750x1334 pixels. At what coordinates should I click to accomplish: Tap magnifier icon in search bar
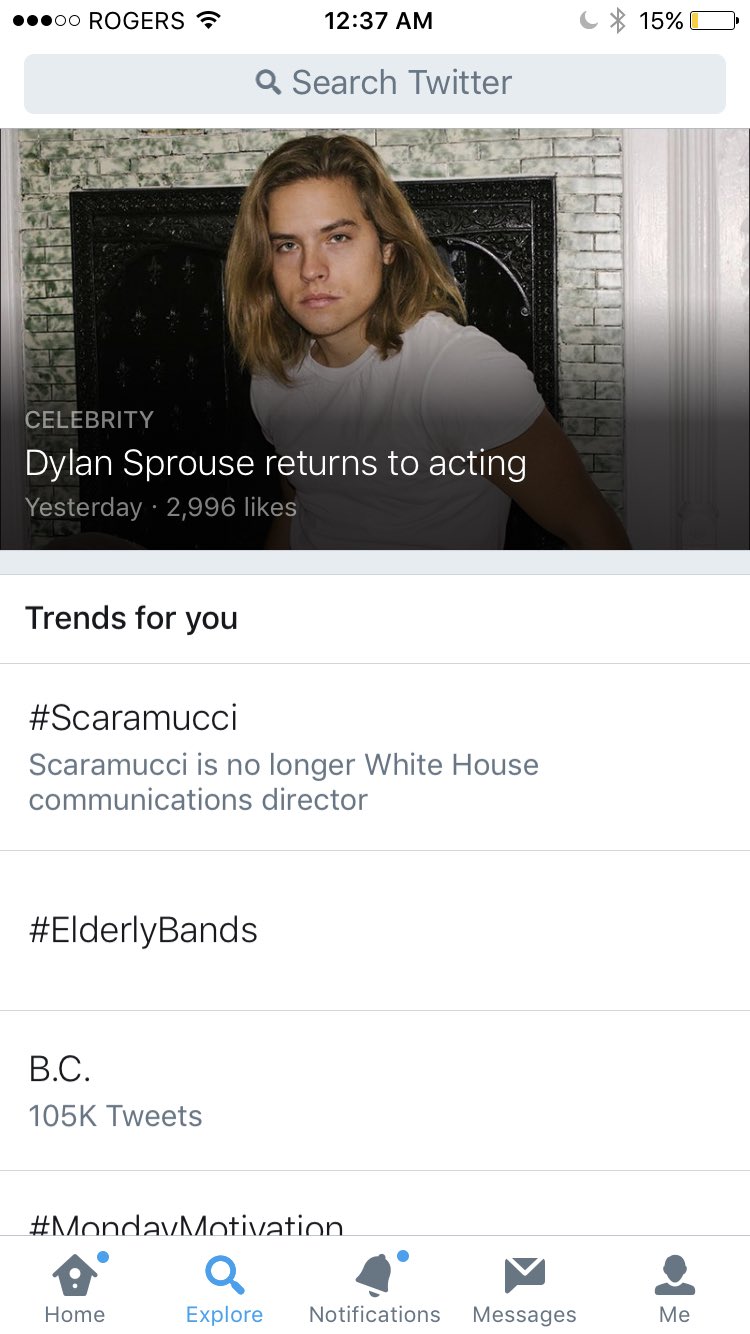(x=268, y=82)
